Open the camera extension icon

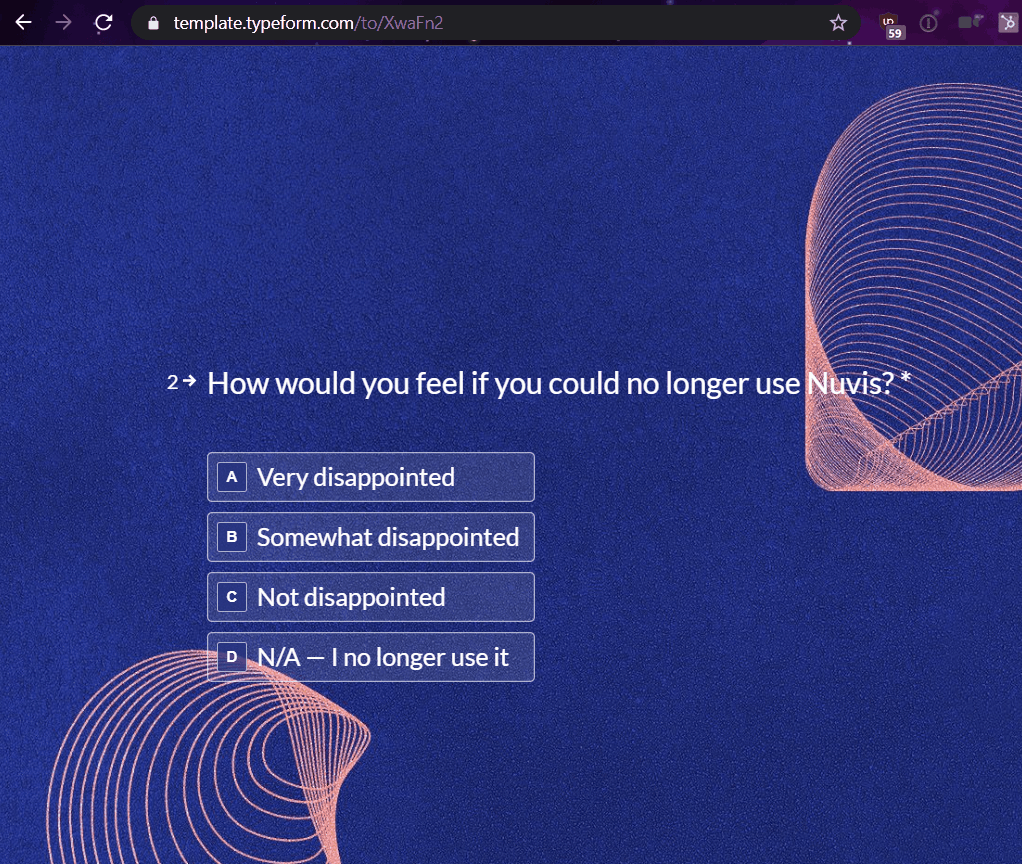[969, 23]
